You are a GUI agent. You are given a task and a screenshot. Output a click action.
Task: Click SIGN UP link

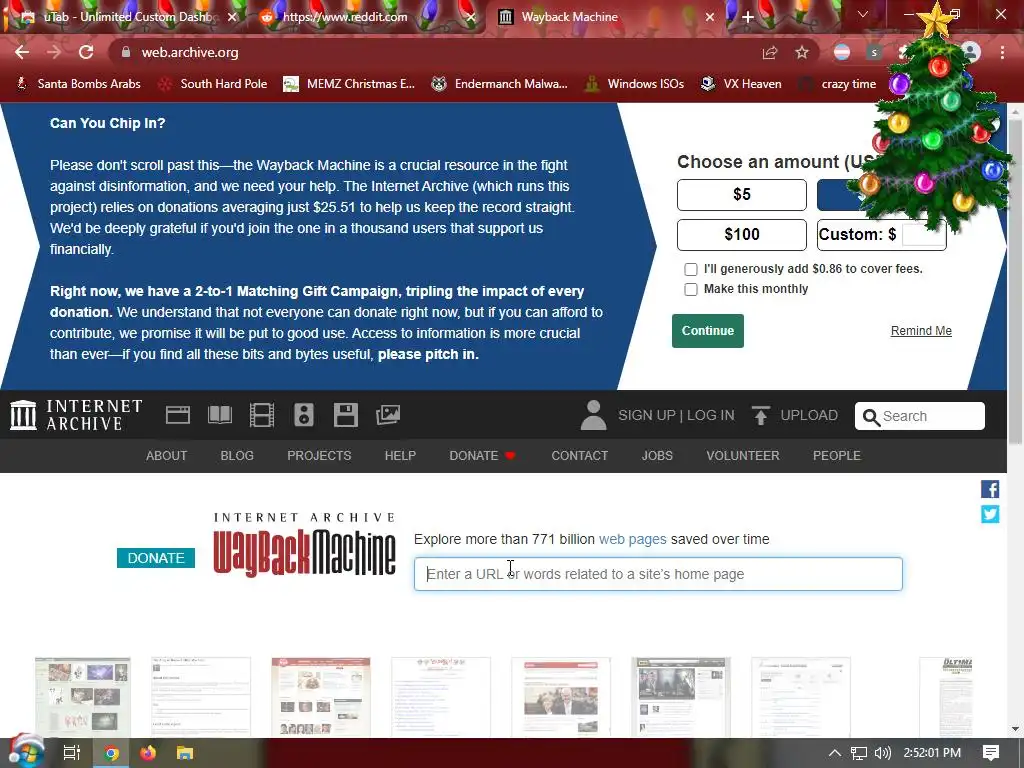coord(647,415)
